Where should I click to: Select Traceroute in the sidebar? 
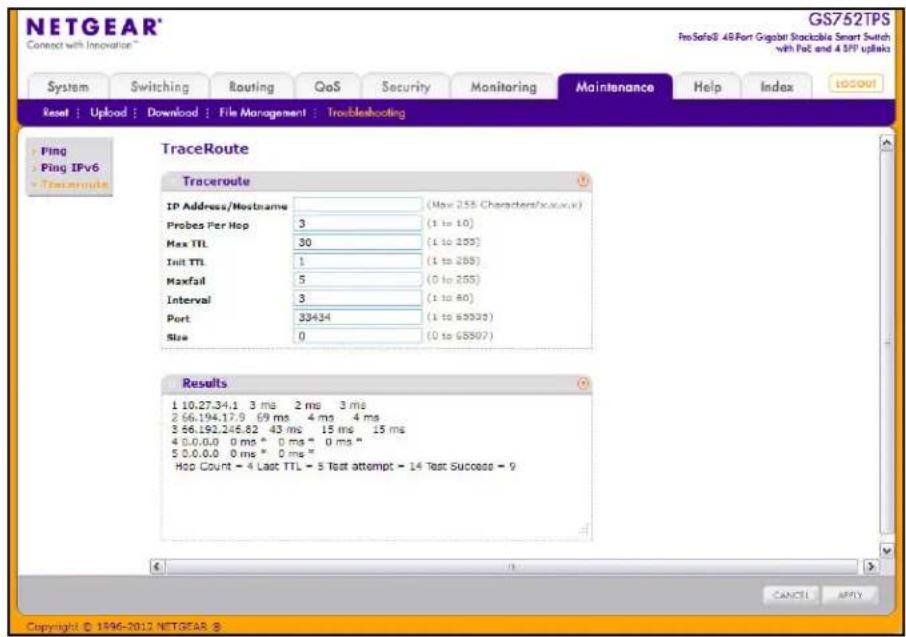coord(74,184)
